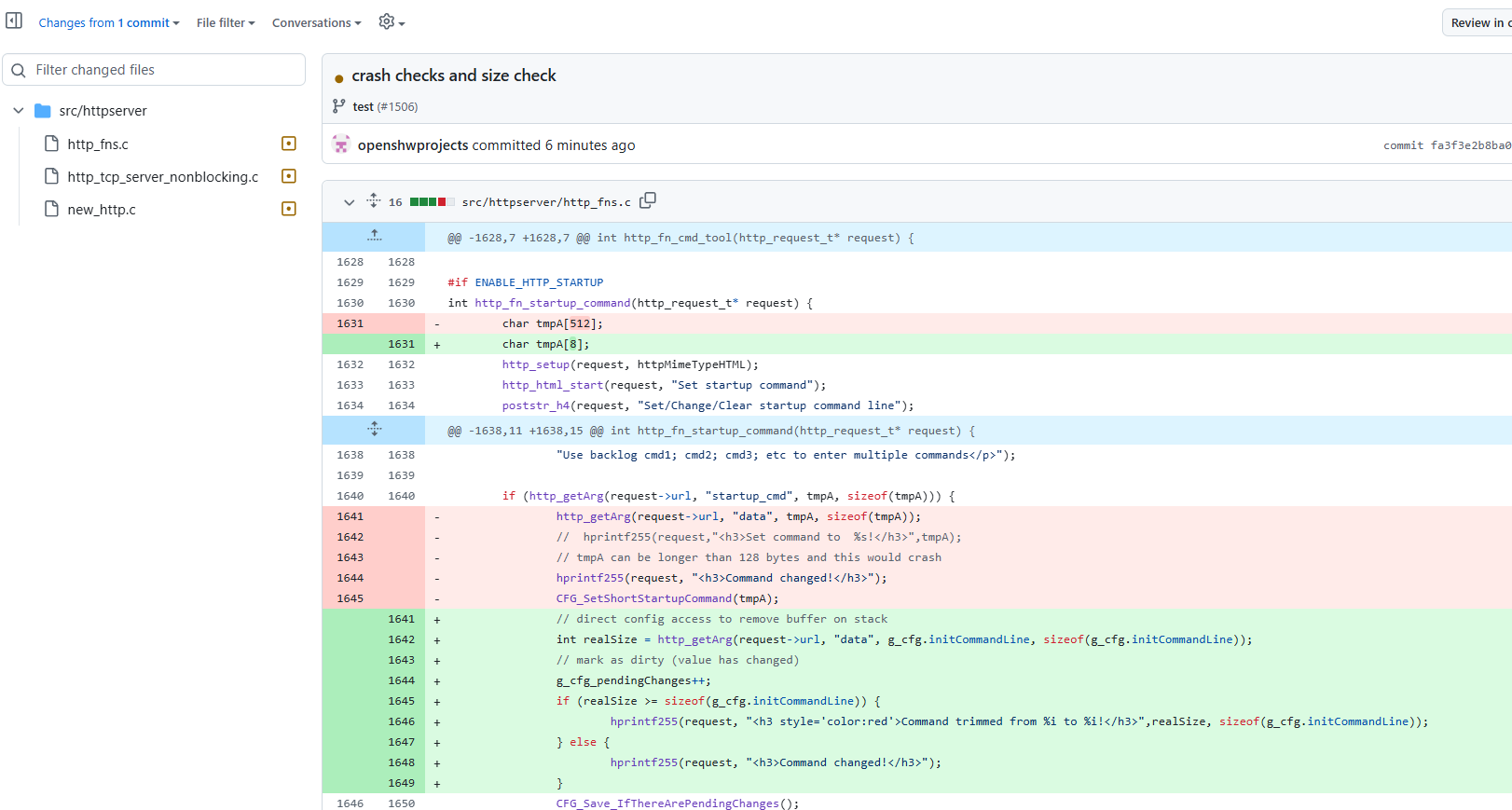Screen dimensions: 1512x810
Task: Click the Review in codespace button
Action: point(1478,22)
